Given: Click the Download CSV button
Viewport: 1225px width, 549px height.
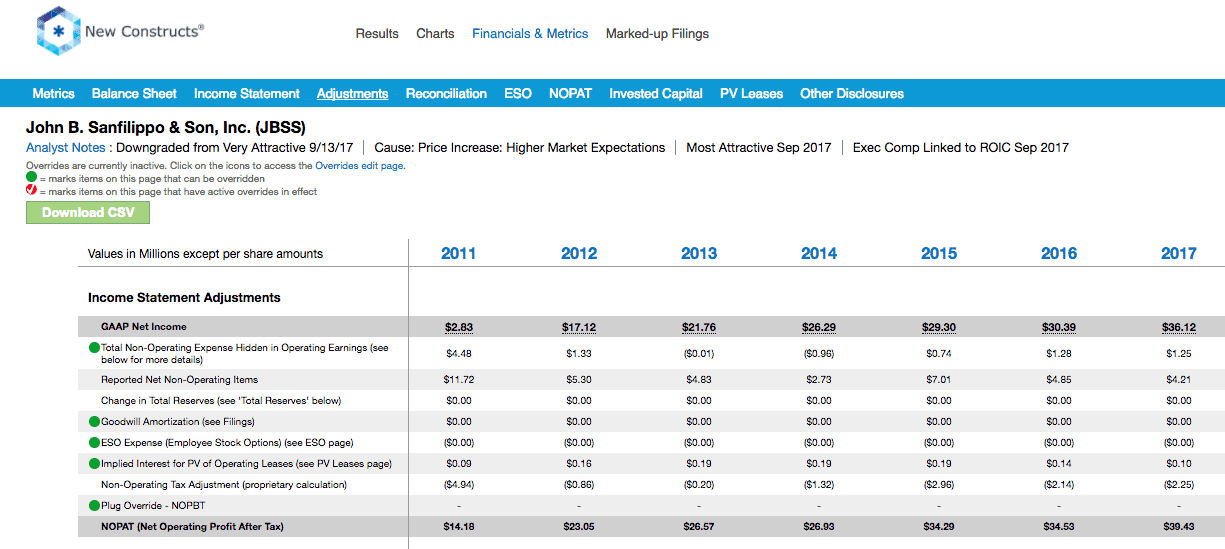Looking at the screenshot, I should pyautogui.click(x=88, y=212).
